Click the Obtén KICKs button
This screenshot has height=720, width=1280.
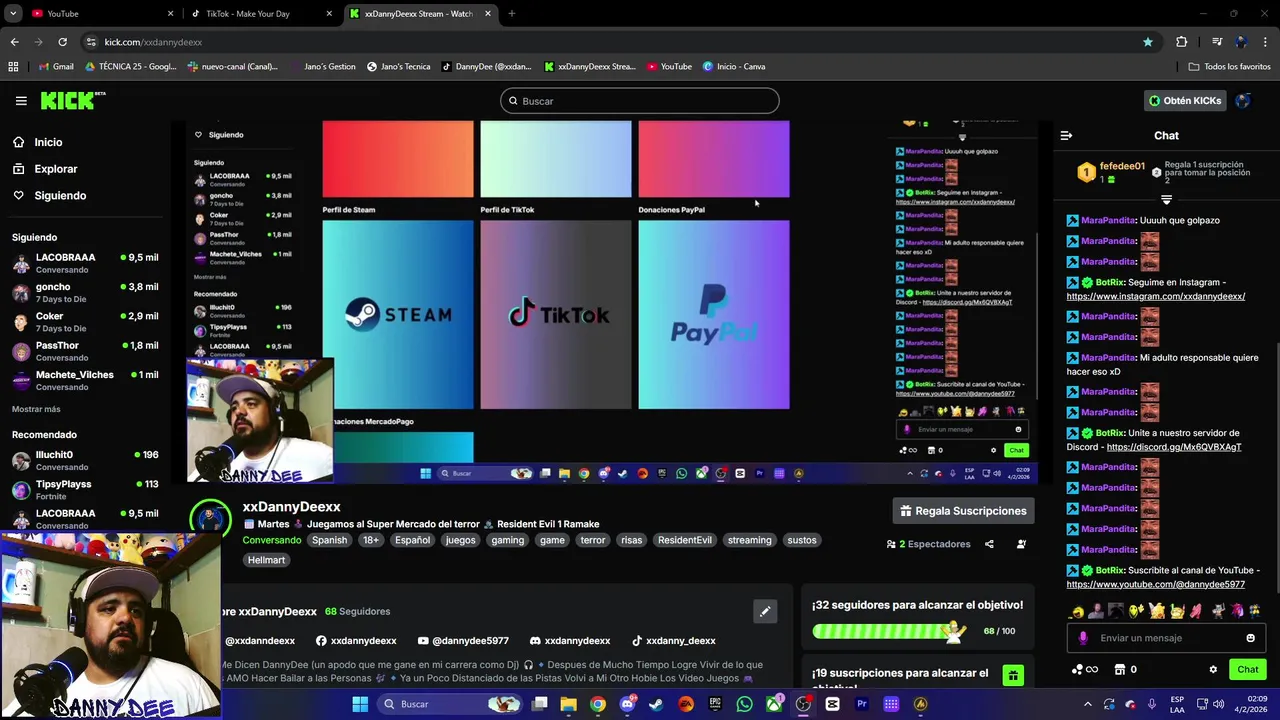[x=1185, y=101]
